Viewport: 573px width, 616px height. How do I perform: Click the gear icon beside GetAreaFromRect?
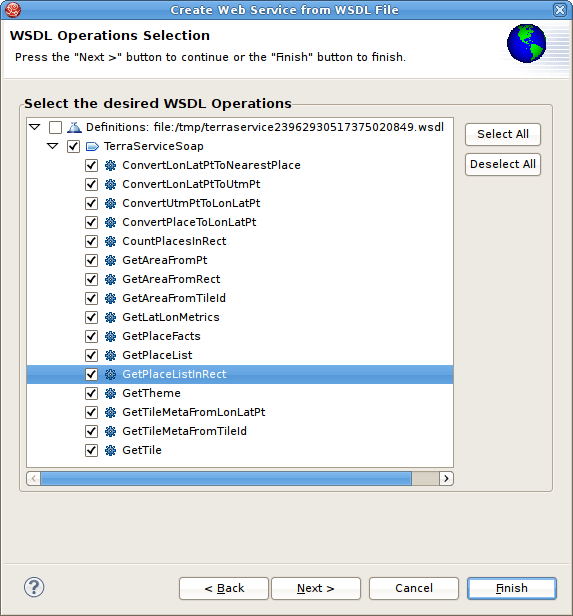pos(110,279)
